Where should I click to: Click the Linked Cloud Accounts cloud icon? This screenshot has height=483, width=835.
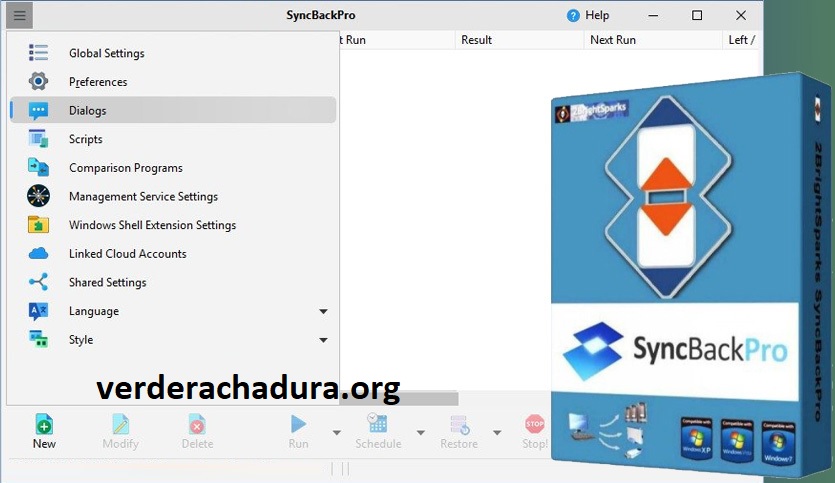click(38, 253)
